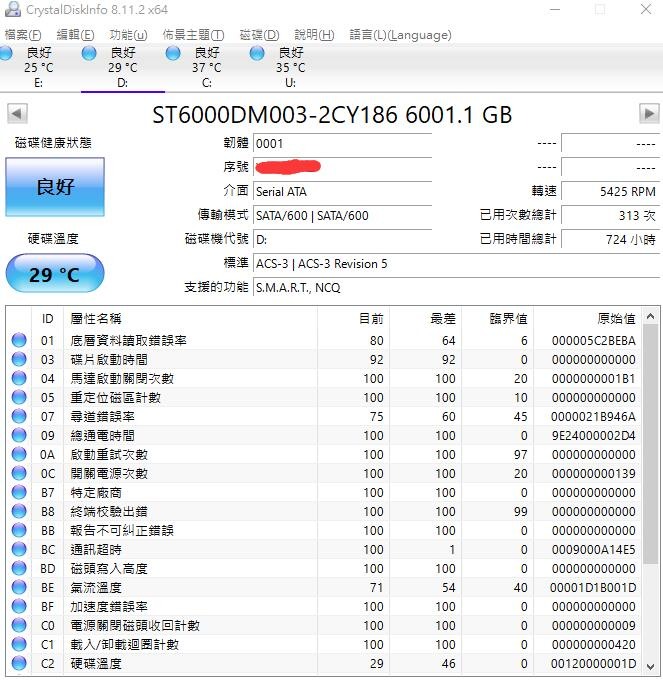Click the rotation rate value 5425 RPM
This screenshot has height=680, width=663.
click(611, 191)
